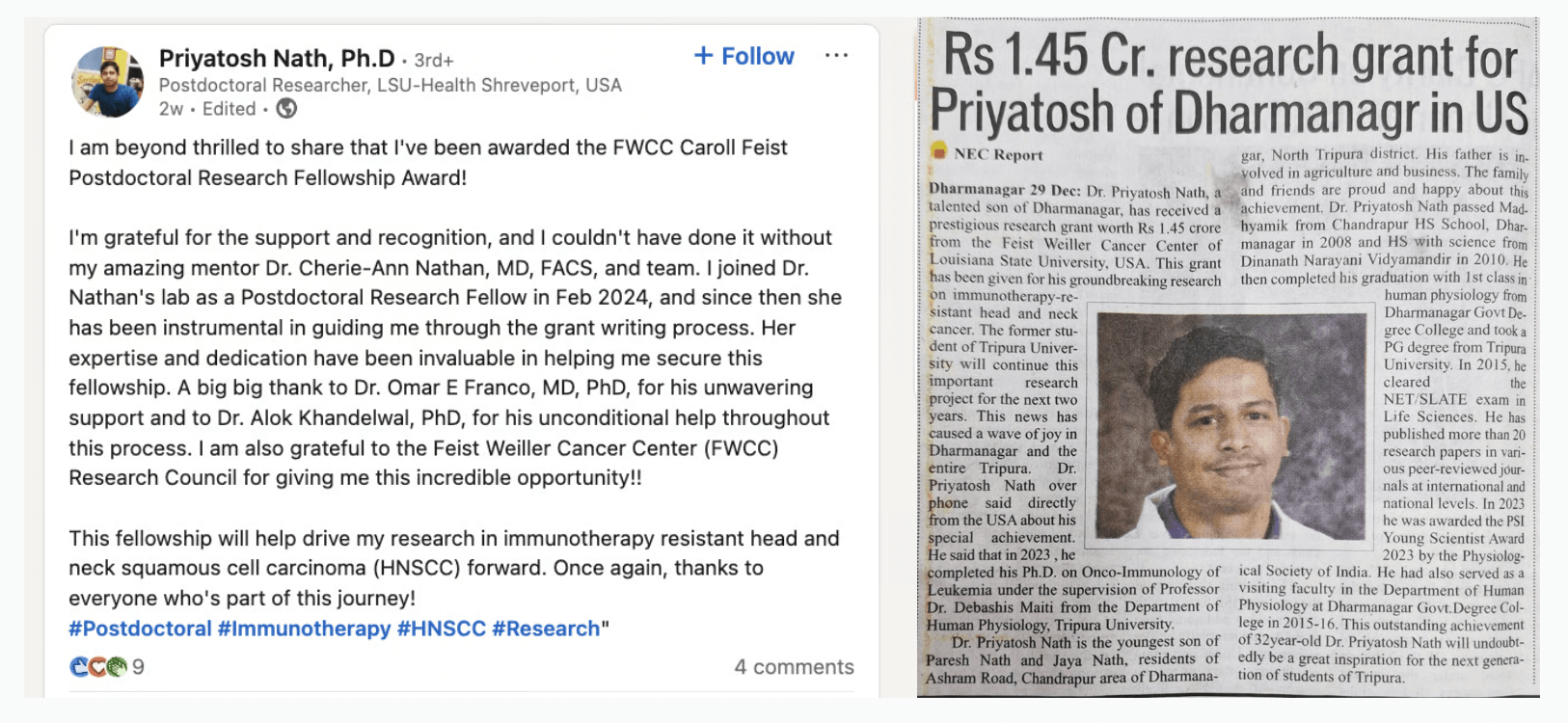This screenshot has width=1568, height=723.
Task: Open the #Research hashtag
Action: tap(546, 629)
